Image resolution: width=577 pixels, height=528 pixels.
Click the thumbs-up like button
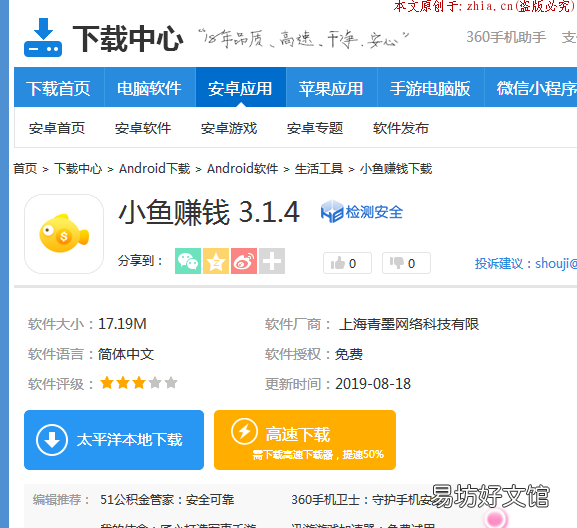347,263
